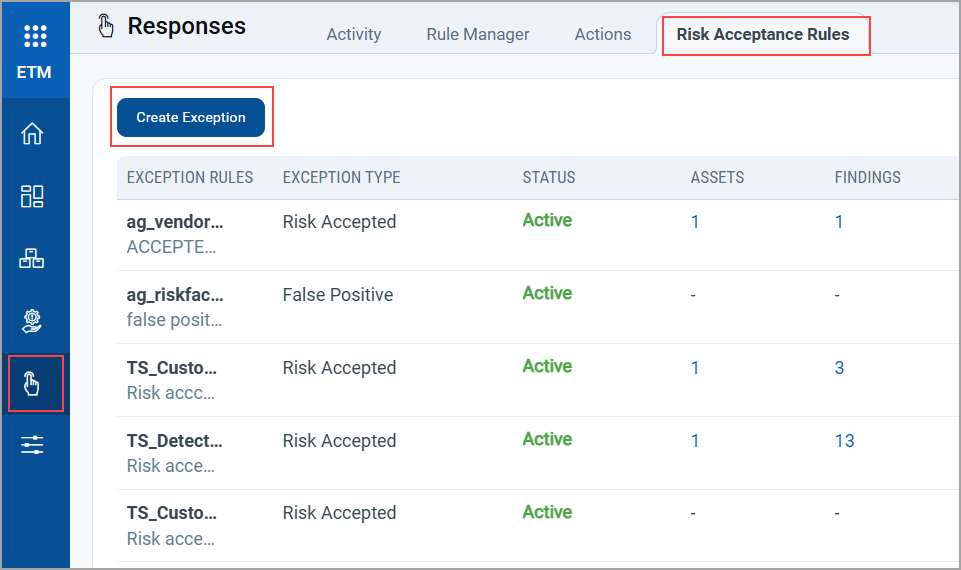Select the ag_vendor... exception rule
961x570 pixels.
click(x=175, y=222)
